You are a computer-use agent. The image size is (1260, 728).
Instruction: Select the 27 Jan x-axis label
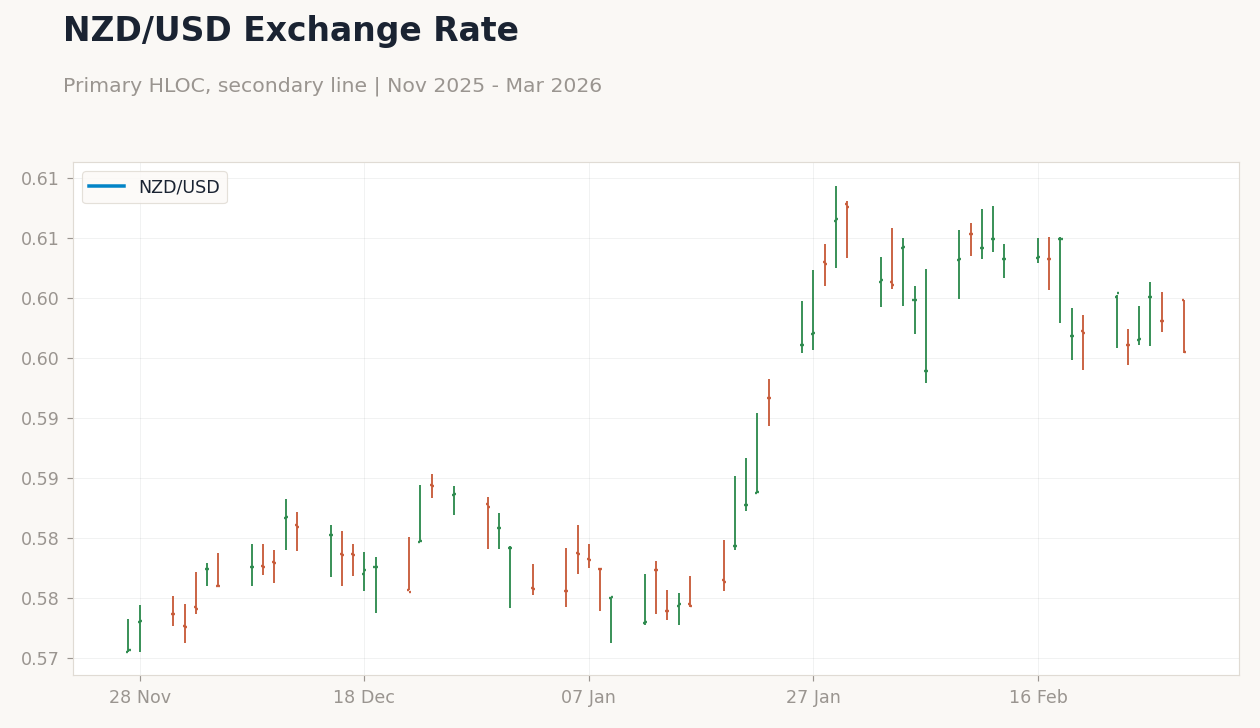[x=813, y=698]
